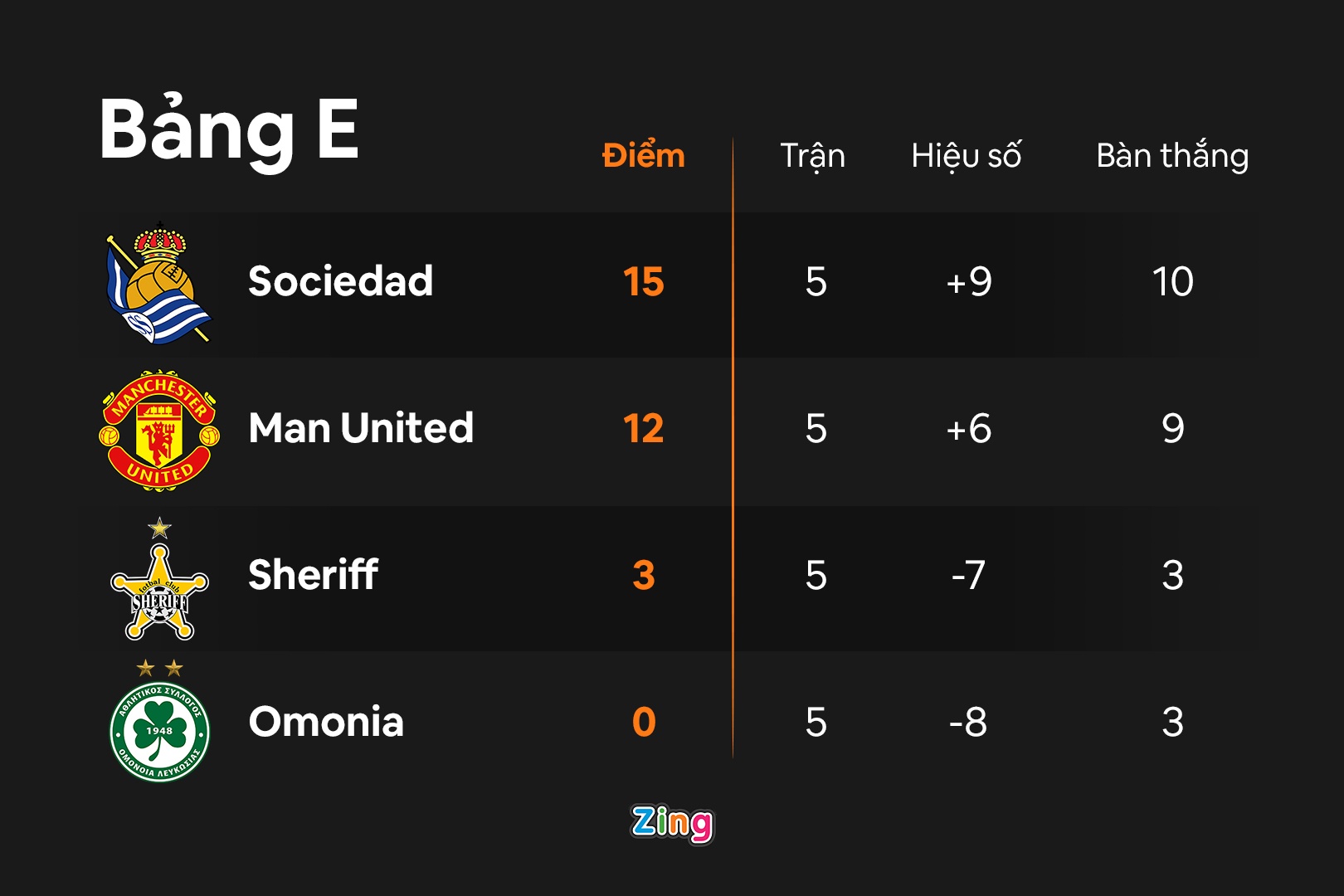The image size is (1344, 896).
Task: Select the Sociedad team name
Action: [x=340, y=281]
